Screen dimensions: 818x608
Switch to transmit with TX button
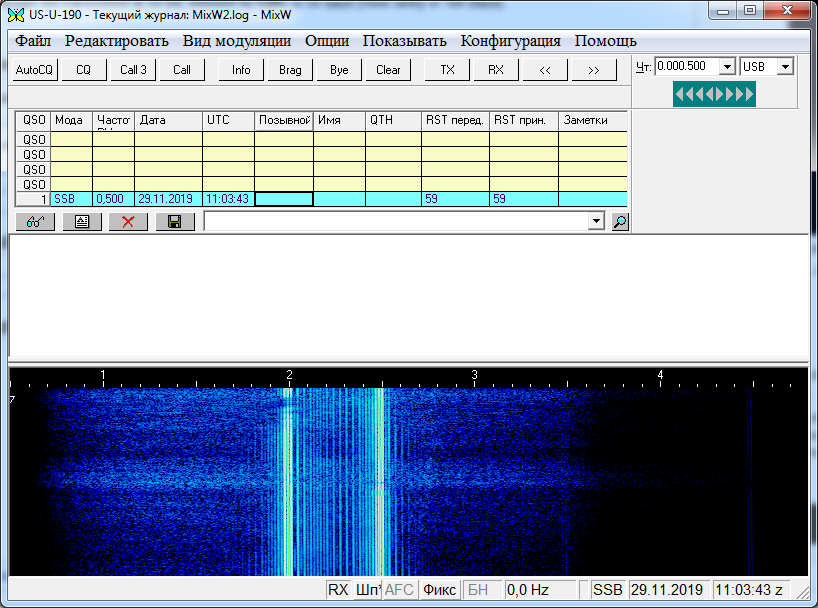(x=447, y=70)
